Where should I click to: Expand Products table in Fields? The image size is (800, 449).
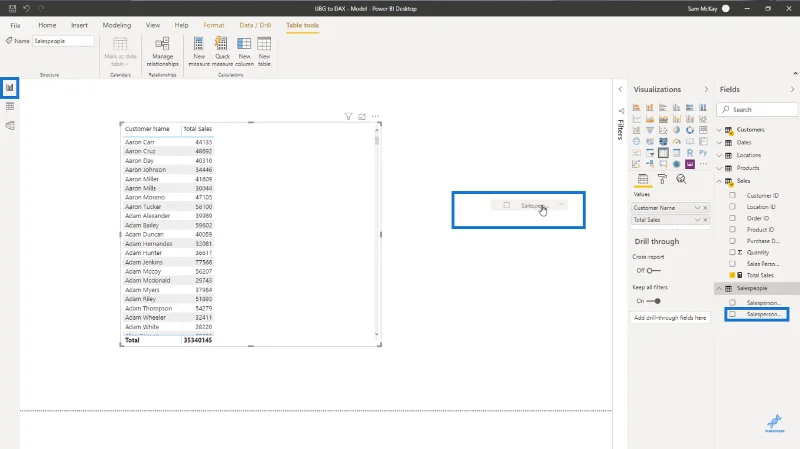click(719, 168)
